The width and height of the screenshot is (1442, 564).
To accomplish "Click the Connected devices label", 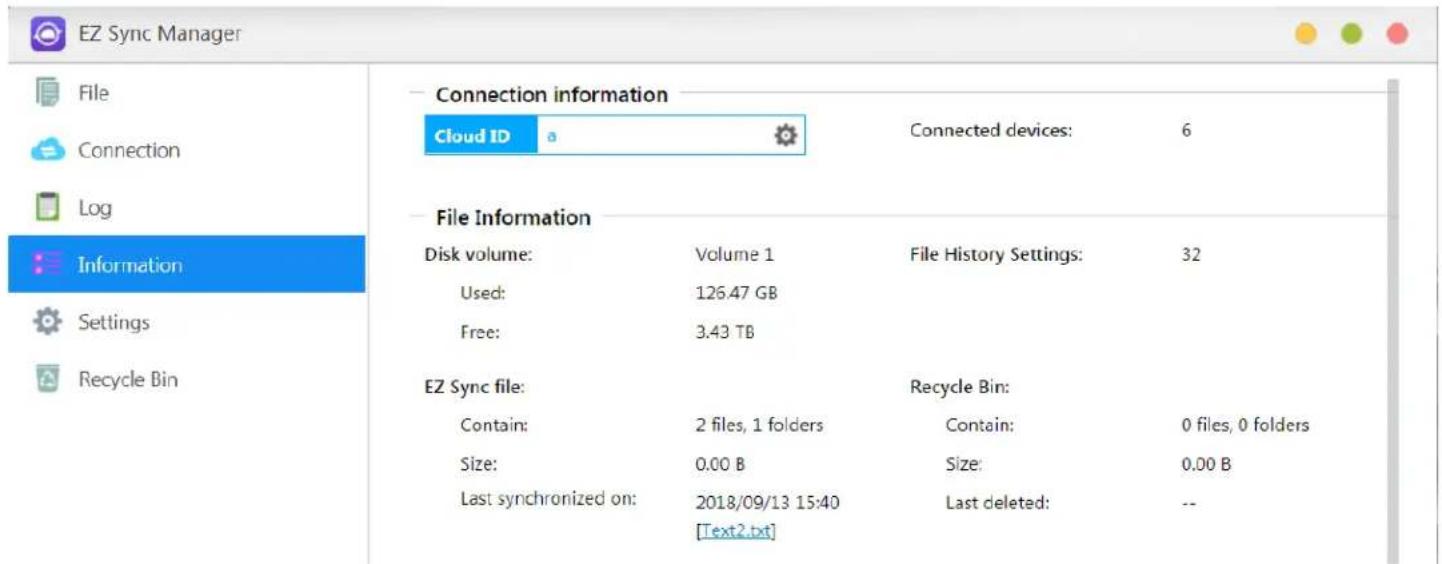I will click(x=991, y=130).
